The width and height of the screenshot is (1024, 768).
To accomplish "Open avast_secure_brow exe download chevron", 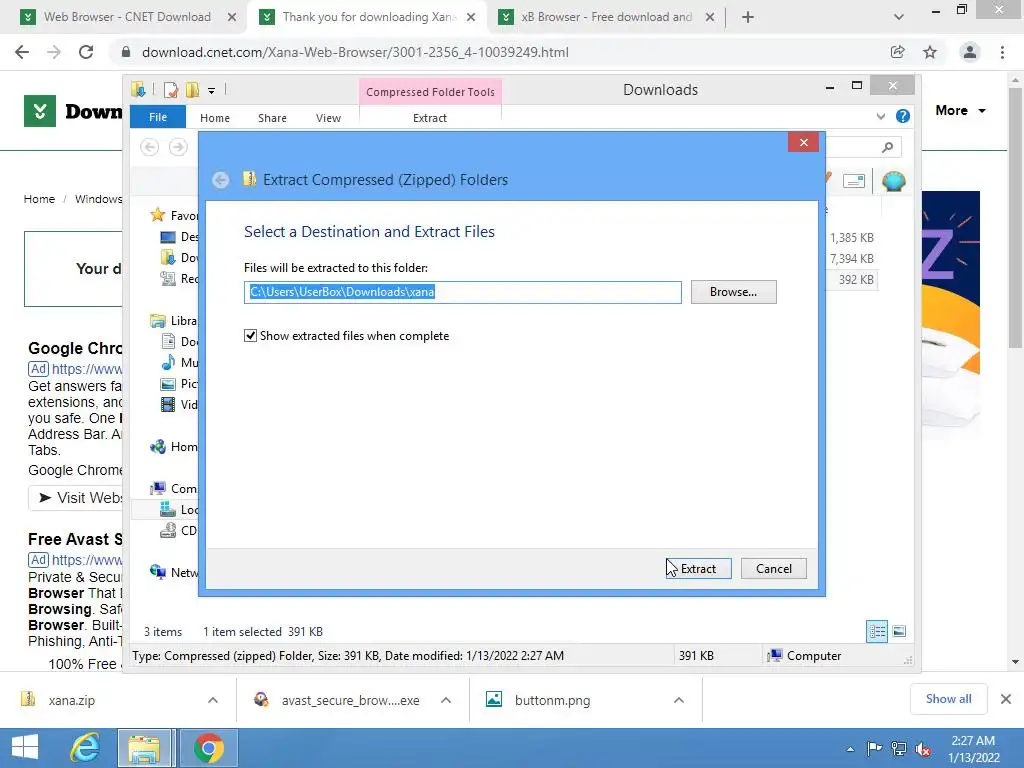I will tap(446, 700).
